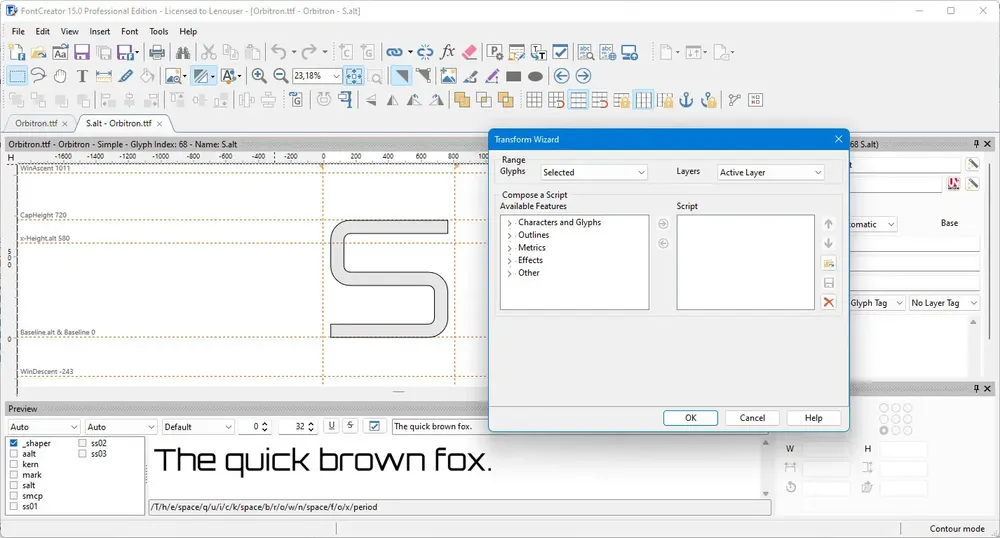The image size is (1000, 538).
Task: Switch to S.alt - Orbitron.ttf tab
Action: click(120, 123)
